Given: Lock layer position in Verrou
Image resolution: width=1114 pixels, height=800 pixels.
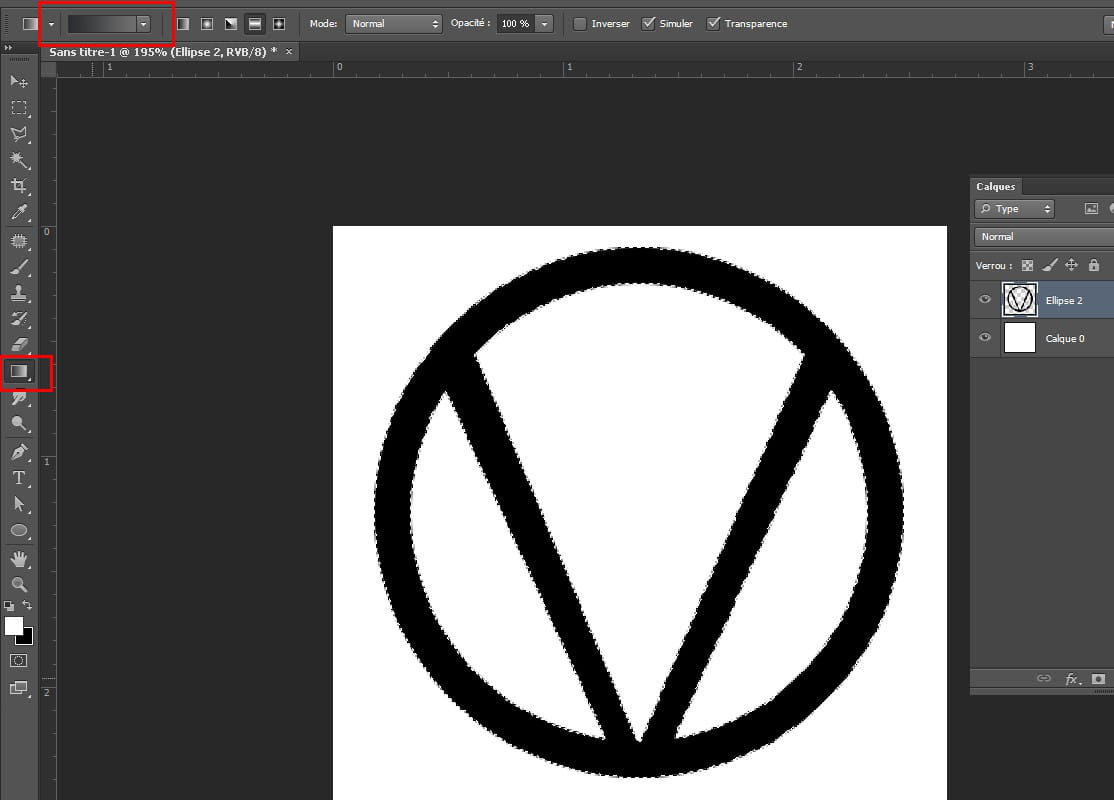Looking at the screenshot, I should coord(1071,265).
